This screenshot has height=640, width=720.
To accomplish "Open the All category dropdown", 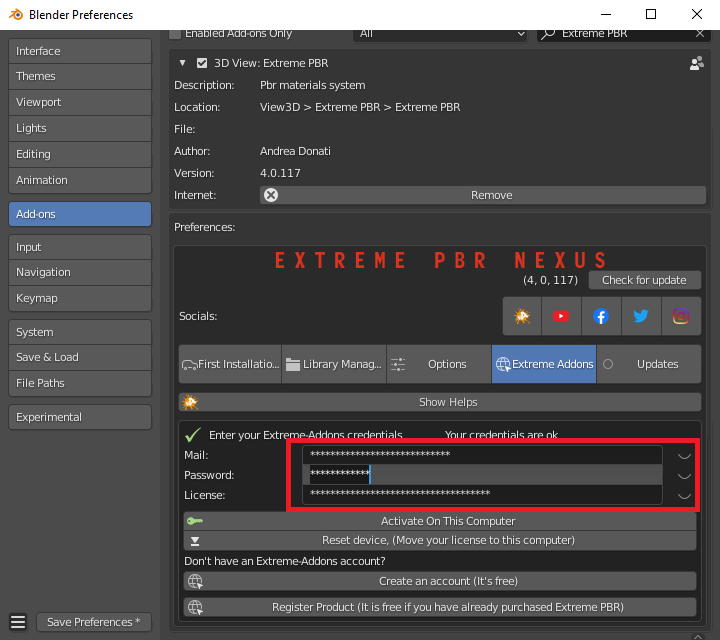I will coord(440,34).
